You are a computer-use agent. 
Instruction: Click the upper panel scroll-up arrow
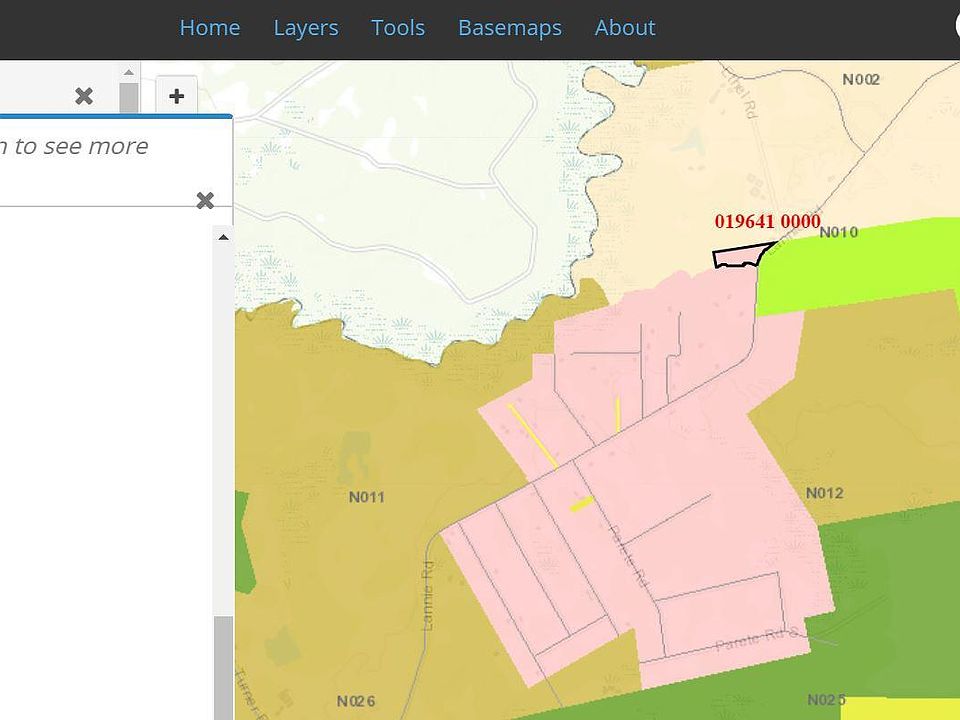click(128, 72)
